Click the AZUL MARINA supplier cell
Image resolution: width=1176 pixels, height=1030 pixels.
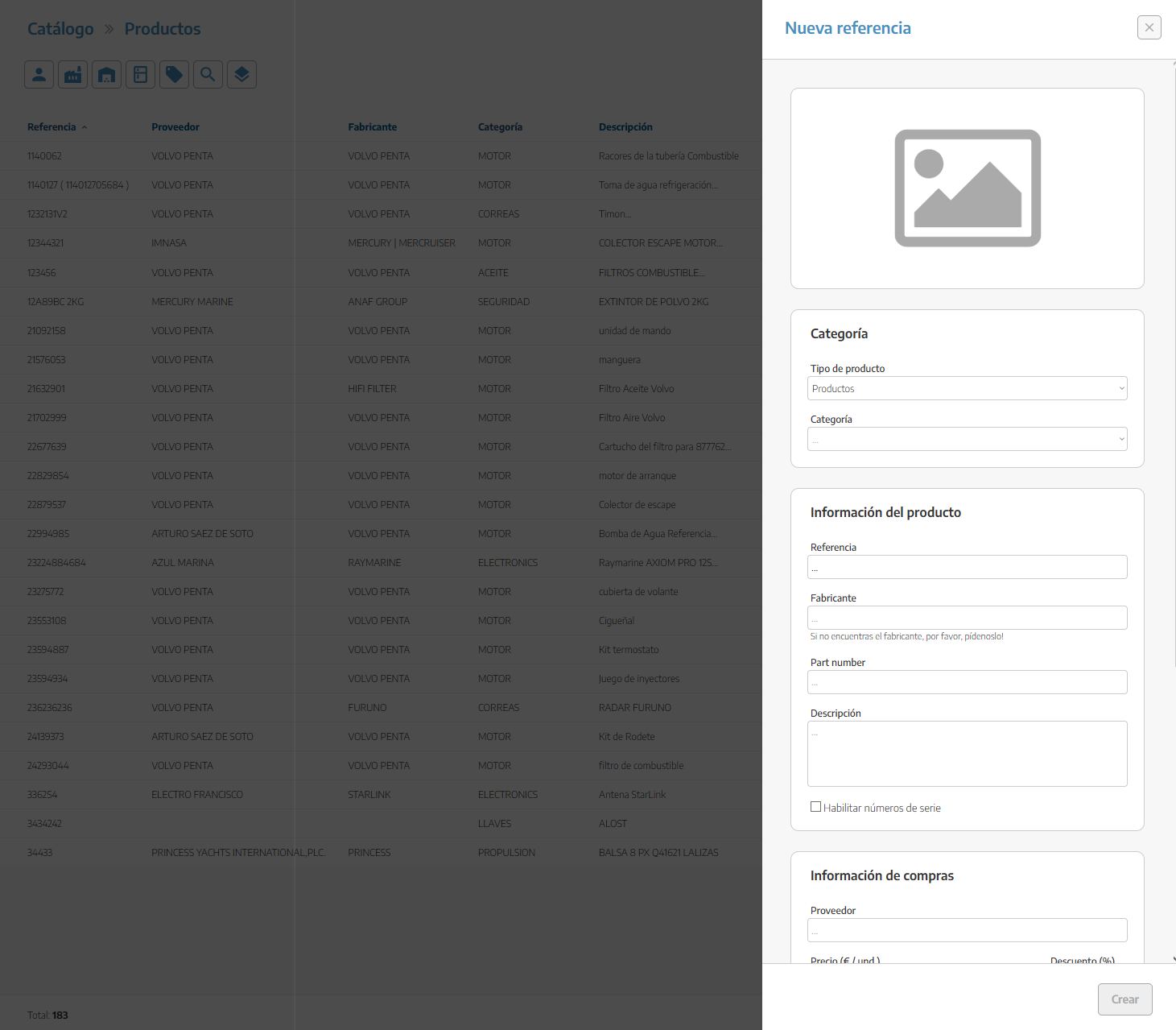(183, 563)
